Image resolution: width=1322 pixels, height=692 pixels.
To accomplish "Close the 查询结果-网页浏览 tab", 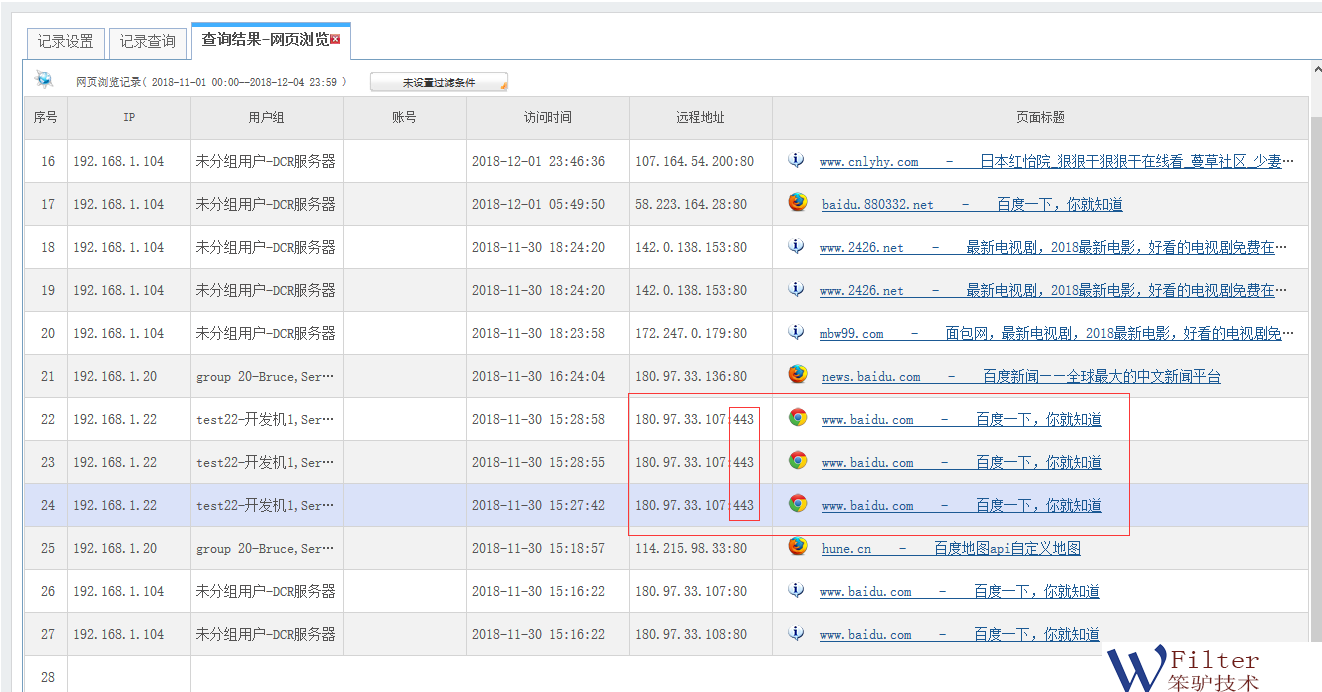I will (336, 39).
